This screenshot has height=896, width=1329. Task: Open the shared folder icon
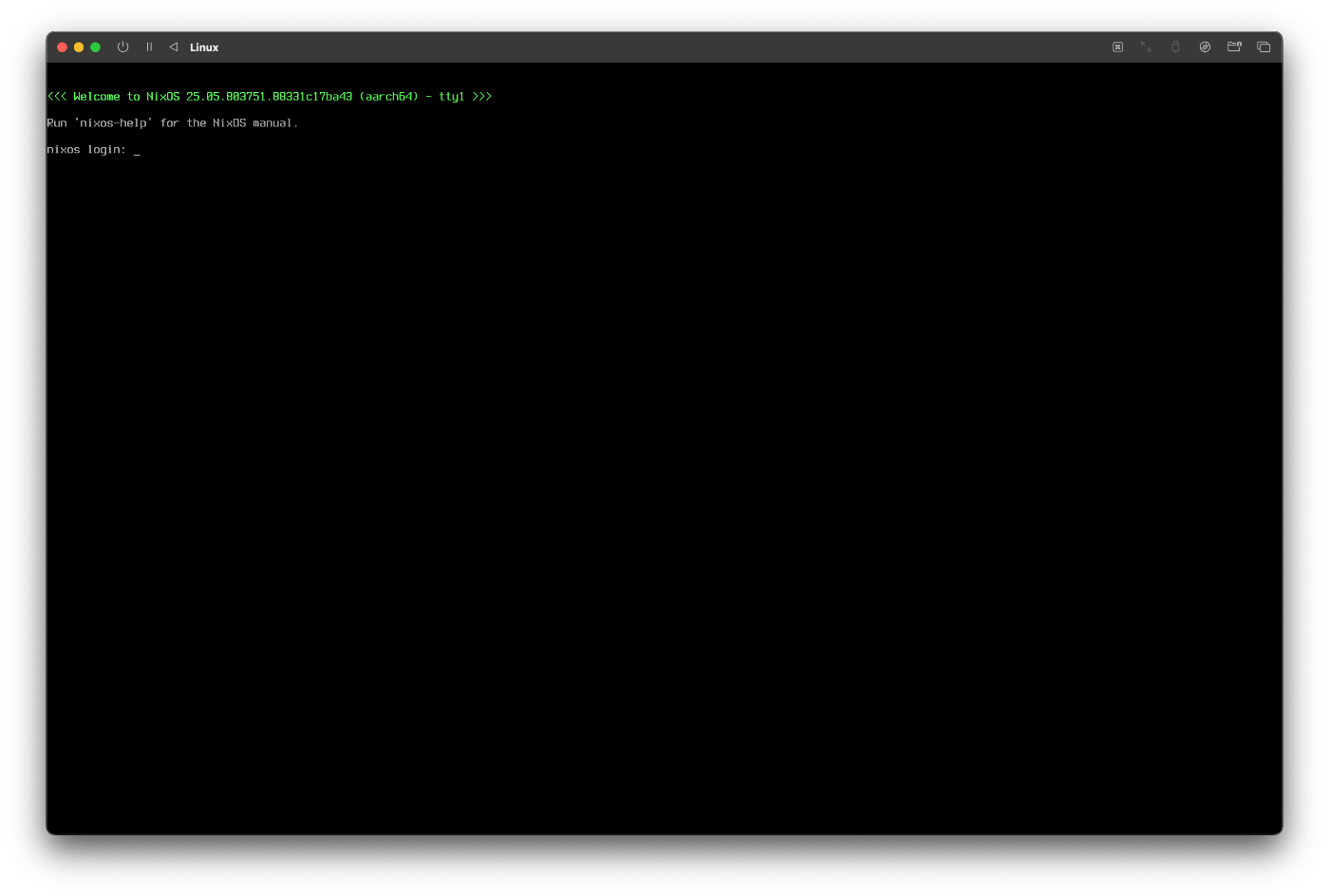point(1234,47)
